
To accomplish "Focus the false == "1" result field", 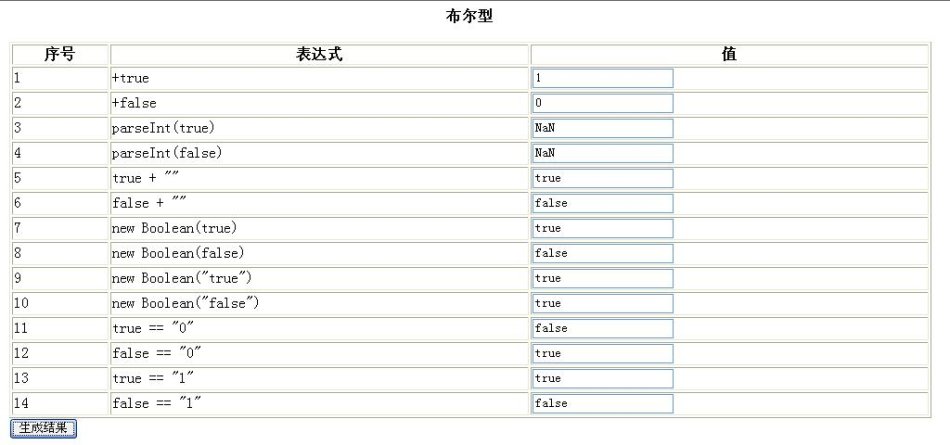I will (x=603, y=403).
